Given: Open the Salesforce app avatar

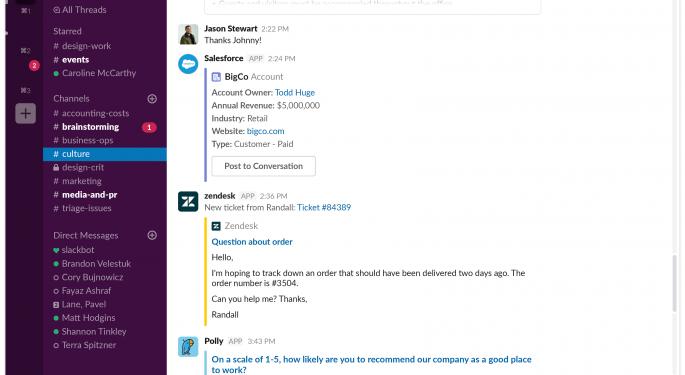Looking at the screenshot, I should click(188, 64).
